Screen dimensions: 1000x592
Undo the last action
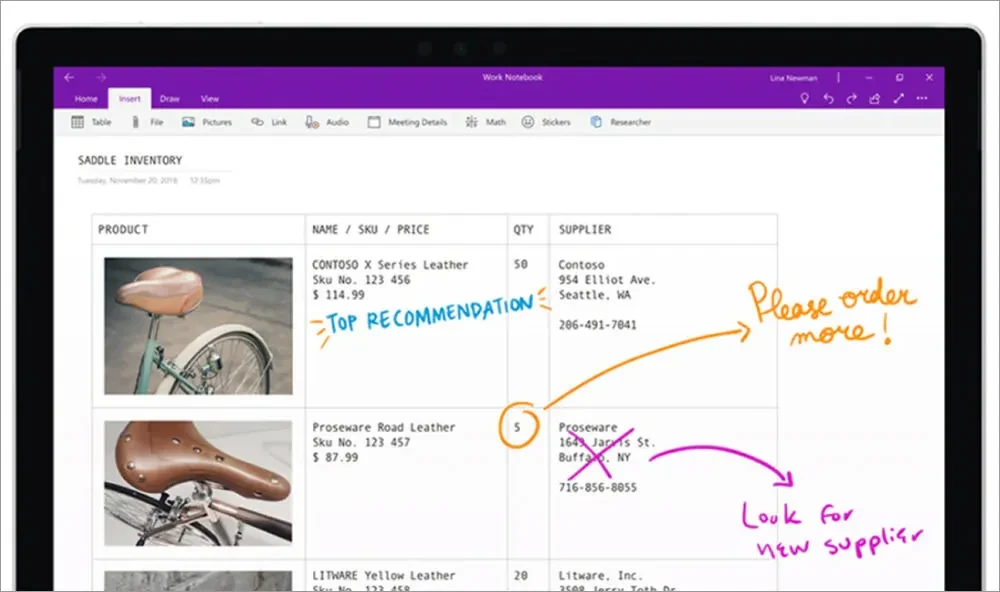[826, 98]
